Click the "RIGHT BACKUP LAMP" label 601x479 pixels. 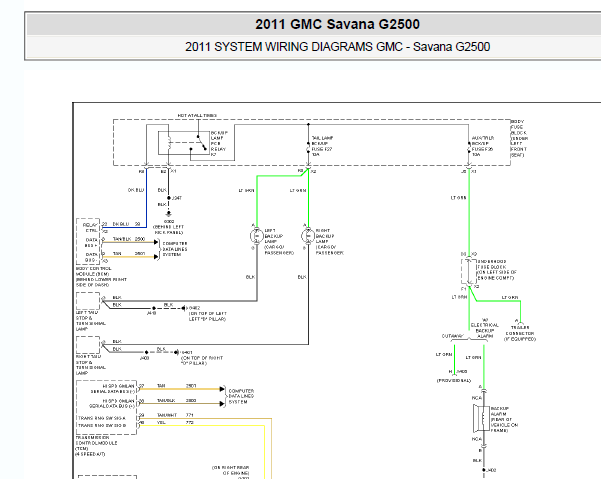[x=330, y=242]
